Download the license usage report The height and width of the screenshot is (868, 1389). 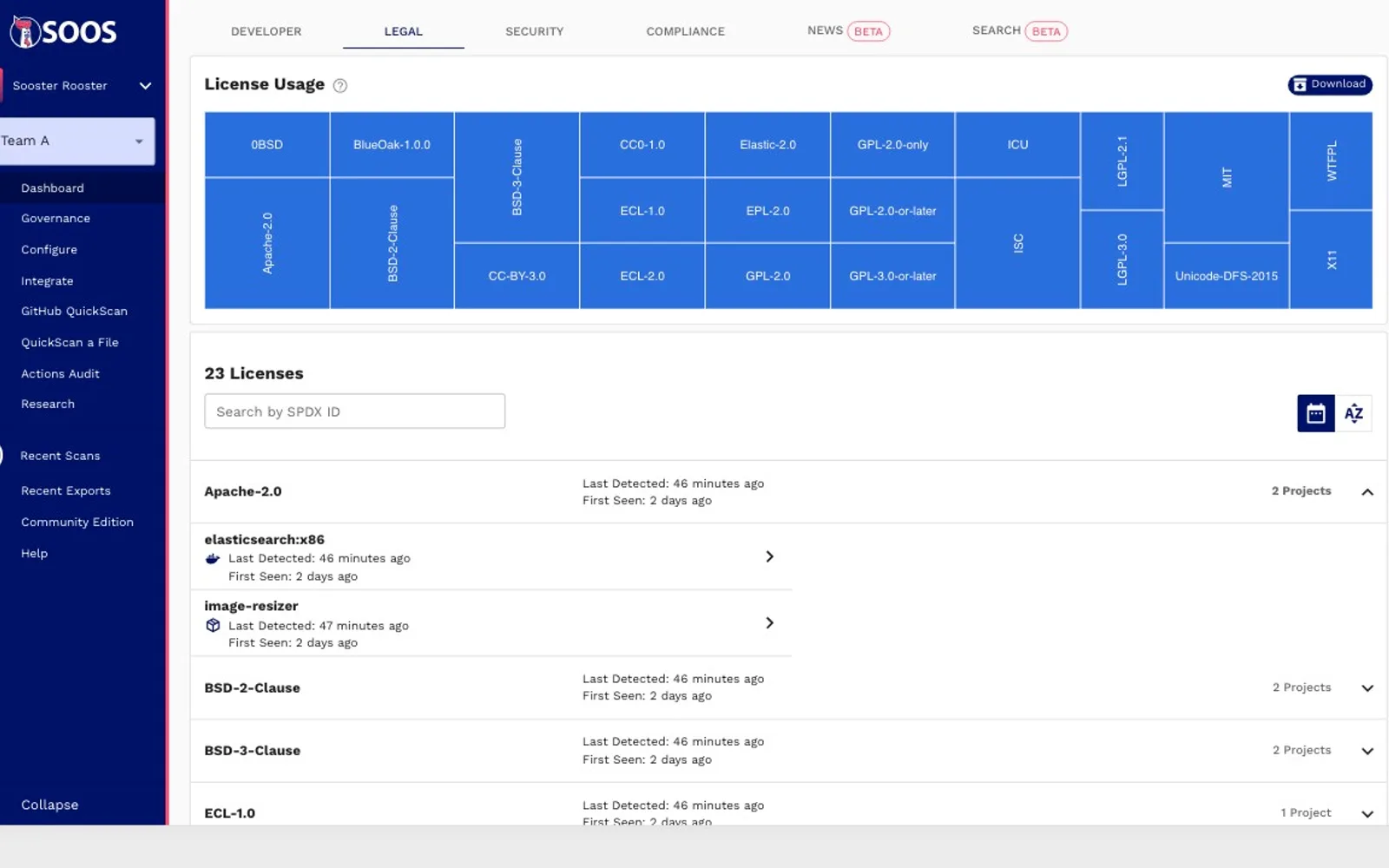coord(1330,84)
